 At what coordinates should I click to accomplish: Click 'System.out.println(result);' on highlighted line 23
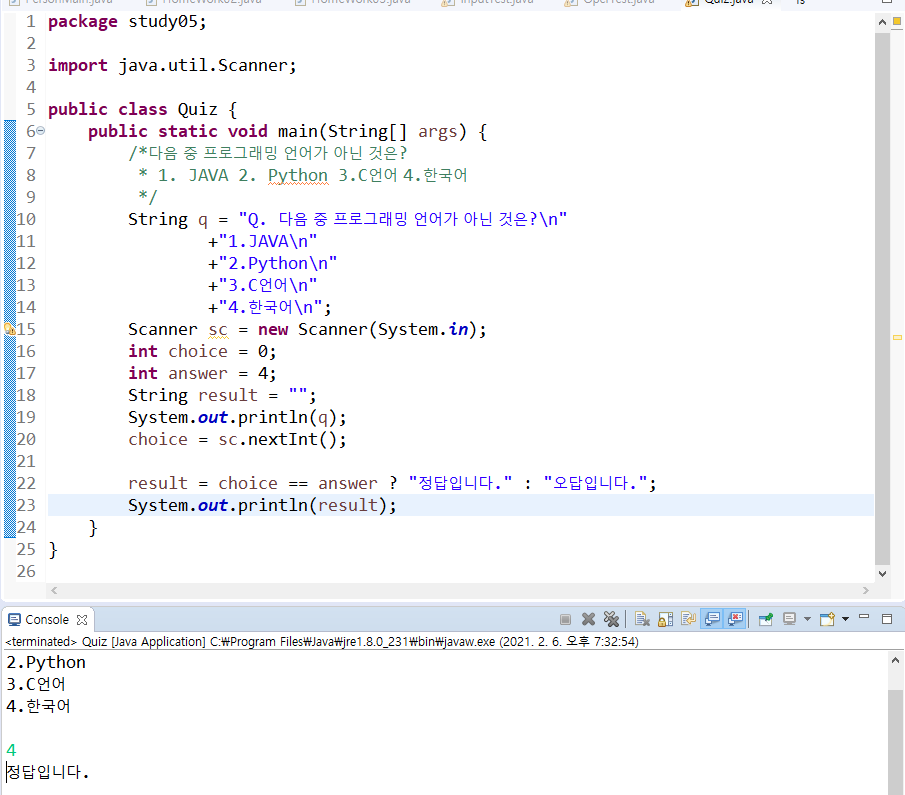(x=263, y=505)
